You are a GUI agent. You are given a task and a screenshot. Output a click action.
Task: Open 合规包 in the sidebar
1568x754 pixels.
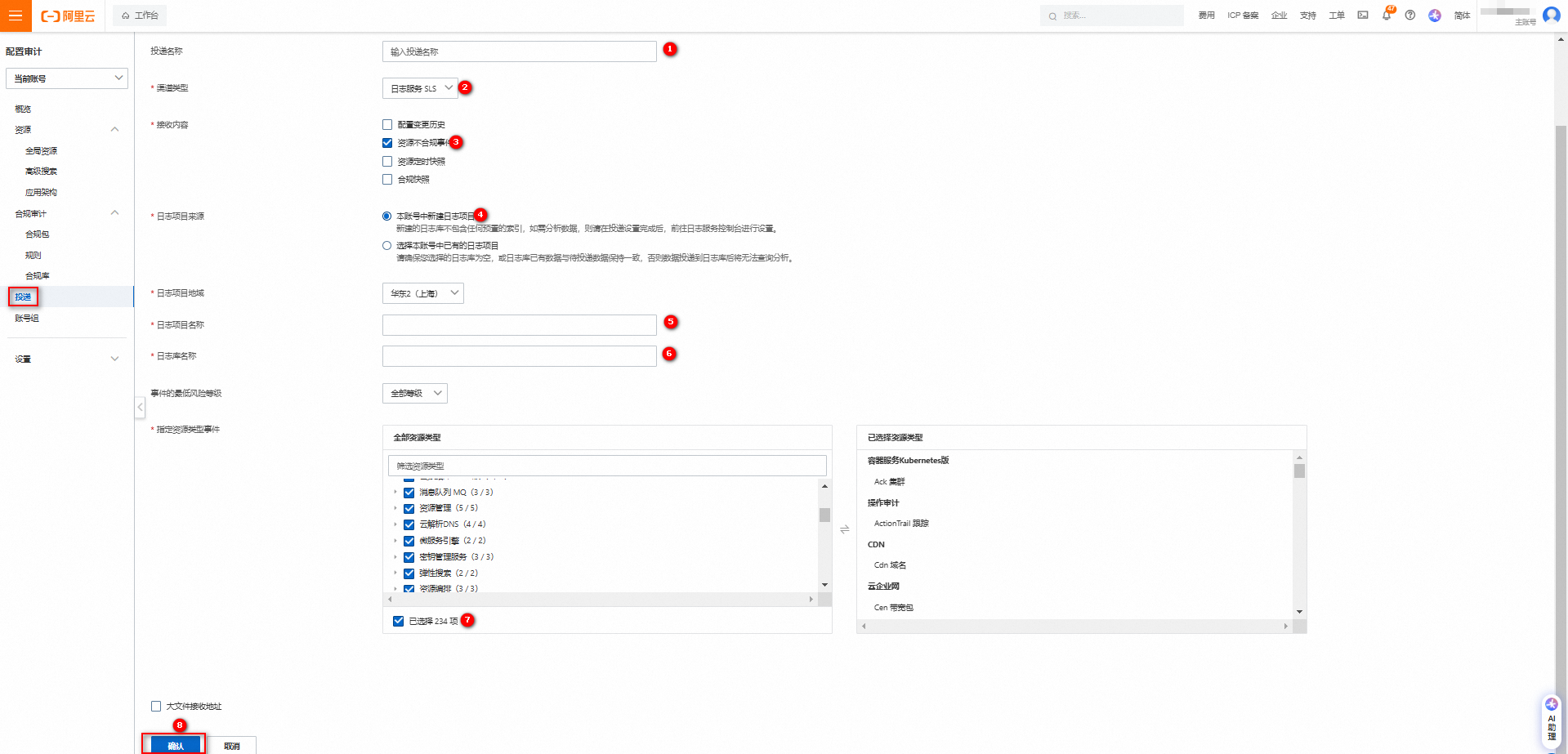tap(37, 234)
